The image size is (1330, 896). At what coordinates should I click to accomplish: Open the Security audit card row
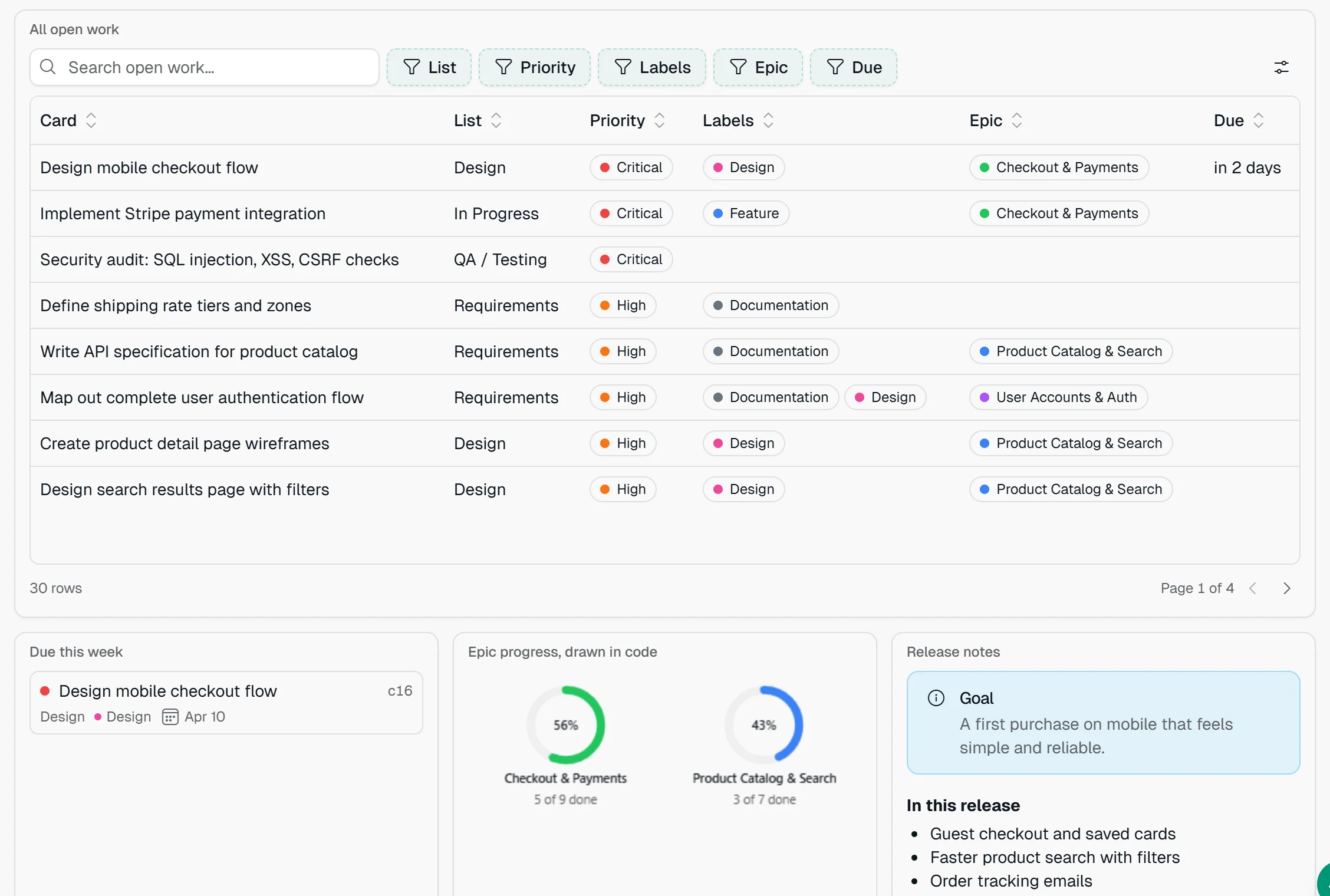click(x=665, y=259)
